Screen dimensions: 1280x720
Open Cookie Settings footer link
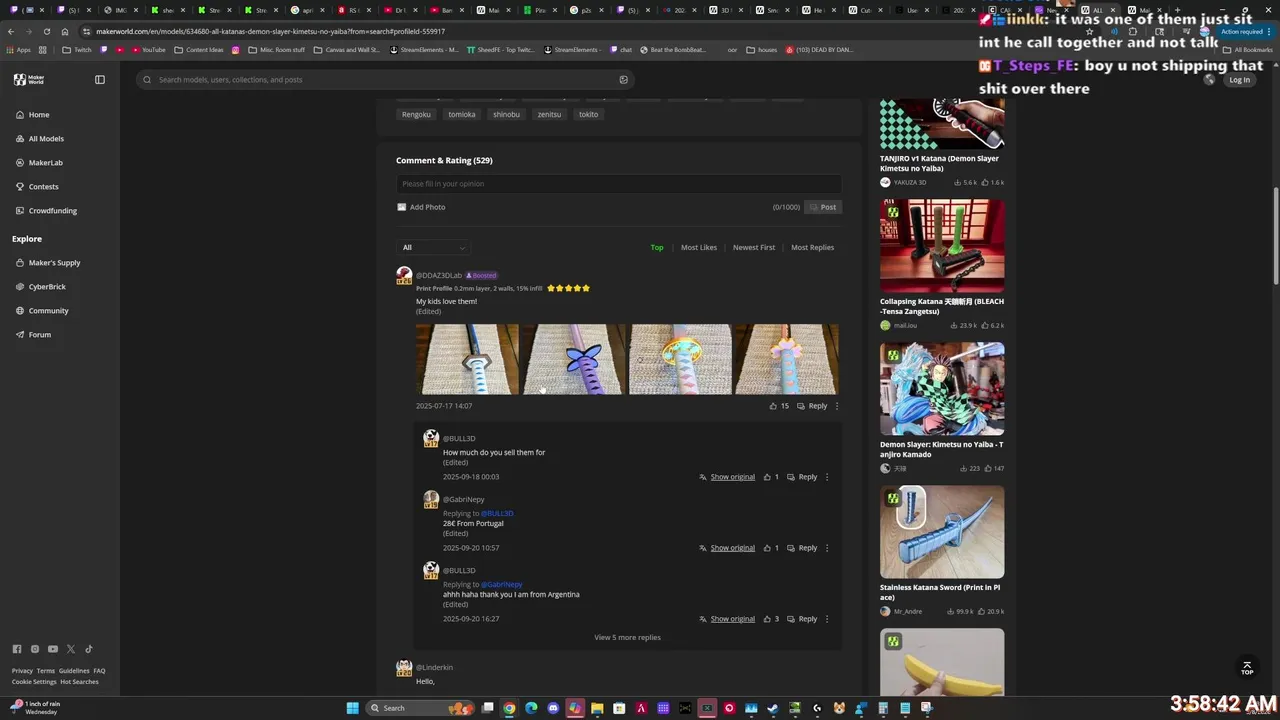(x=34, y=682)
